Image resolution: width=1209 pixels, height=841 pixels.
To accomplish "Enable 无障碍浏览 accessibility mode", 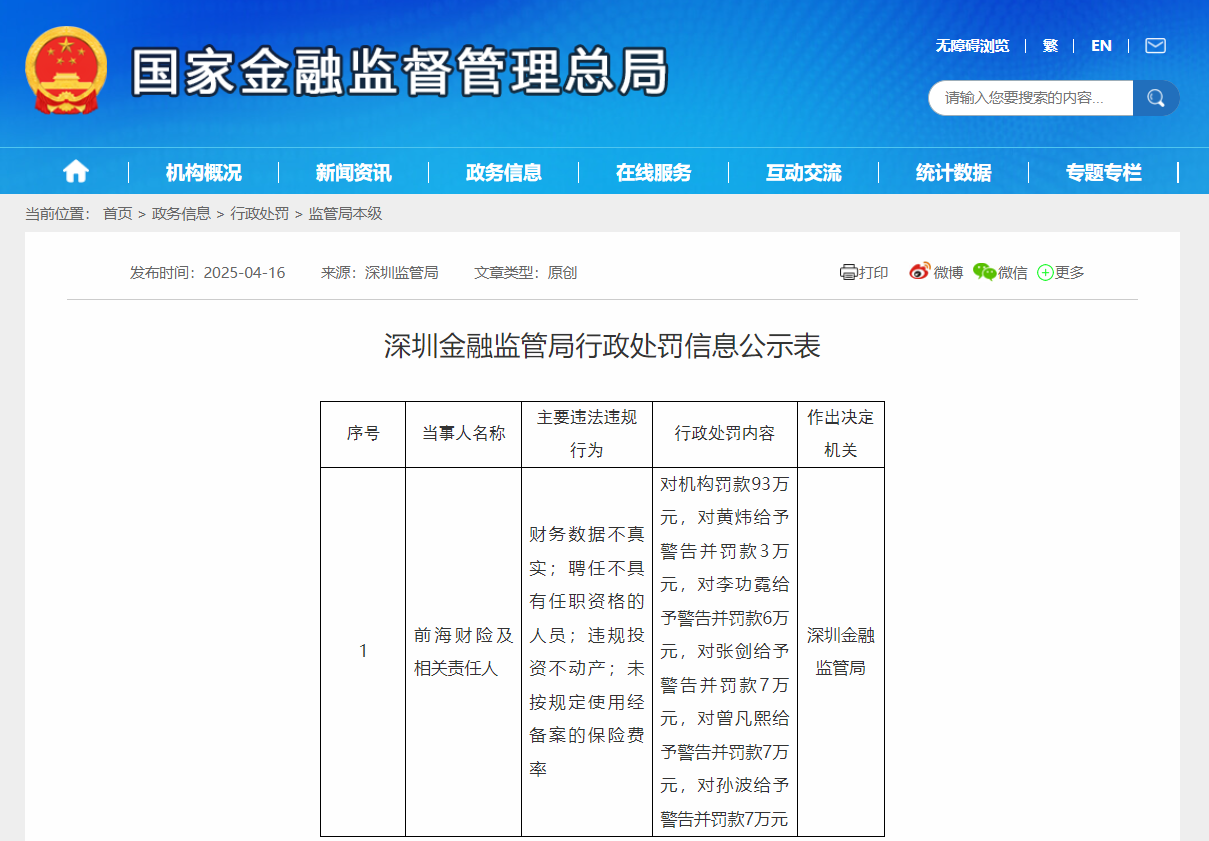I will (972, 46).
